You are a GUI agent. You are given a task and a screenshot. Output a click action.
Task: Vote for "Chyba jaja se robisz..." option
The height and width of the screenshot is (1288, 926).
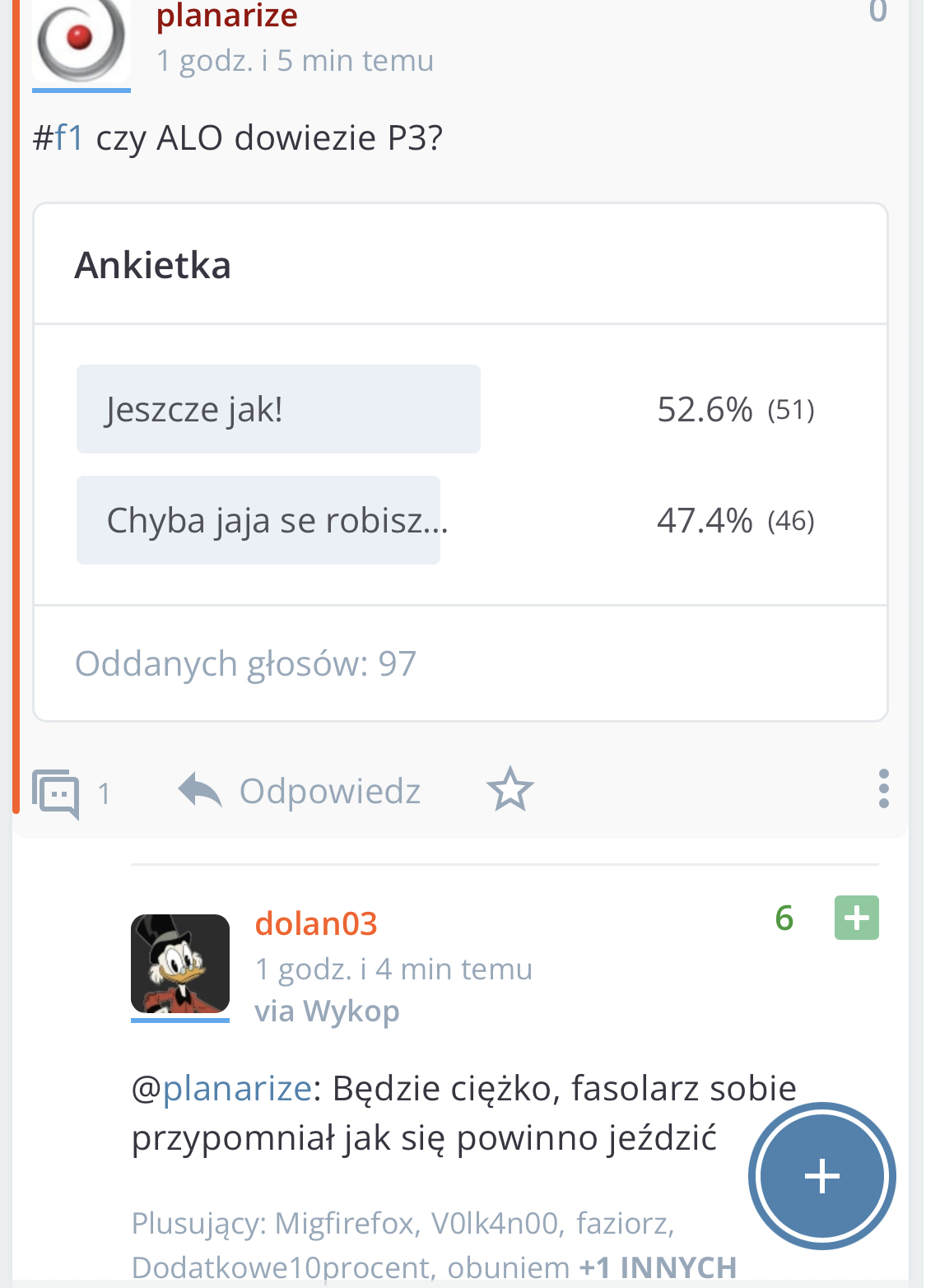tap(258, 520)
